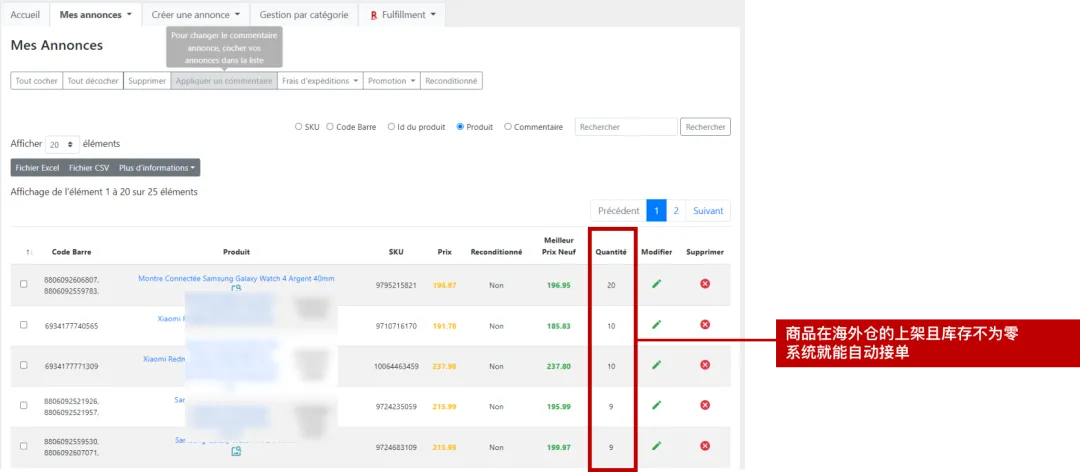1080x472 pixels.
Task: Expand the Frais d'expéditions dropdown
Action: click(320, 81)
